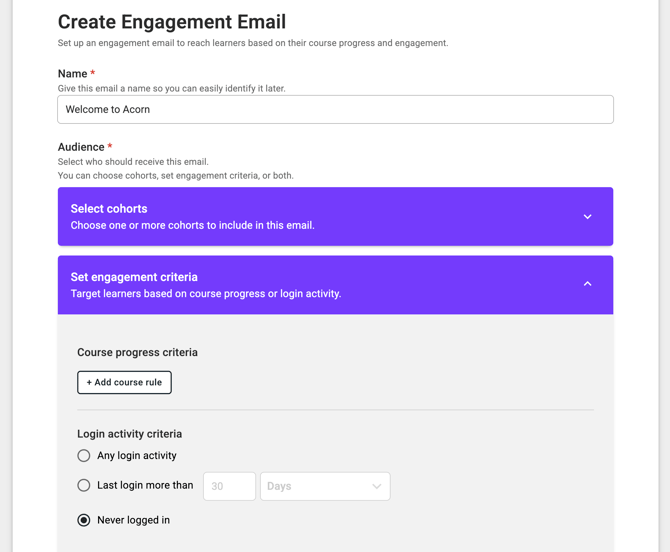This screenshot has width=670, height=552.
Task: Collapse engagement criteria using the up chevron
Action: coord(587,284)
